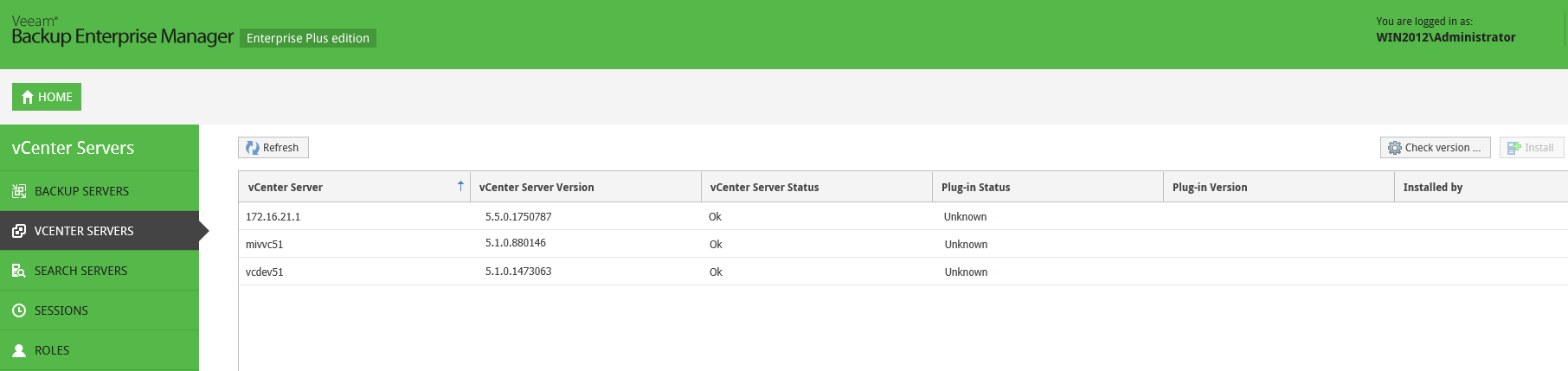The width and height of the screenshot is (1568, 371).
Task: Click the Search Servers magnifier icon
Action: coord(18,271)
